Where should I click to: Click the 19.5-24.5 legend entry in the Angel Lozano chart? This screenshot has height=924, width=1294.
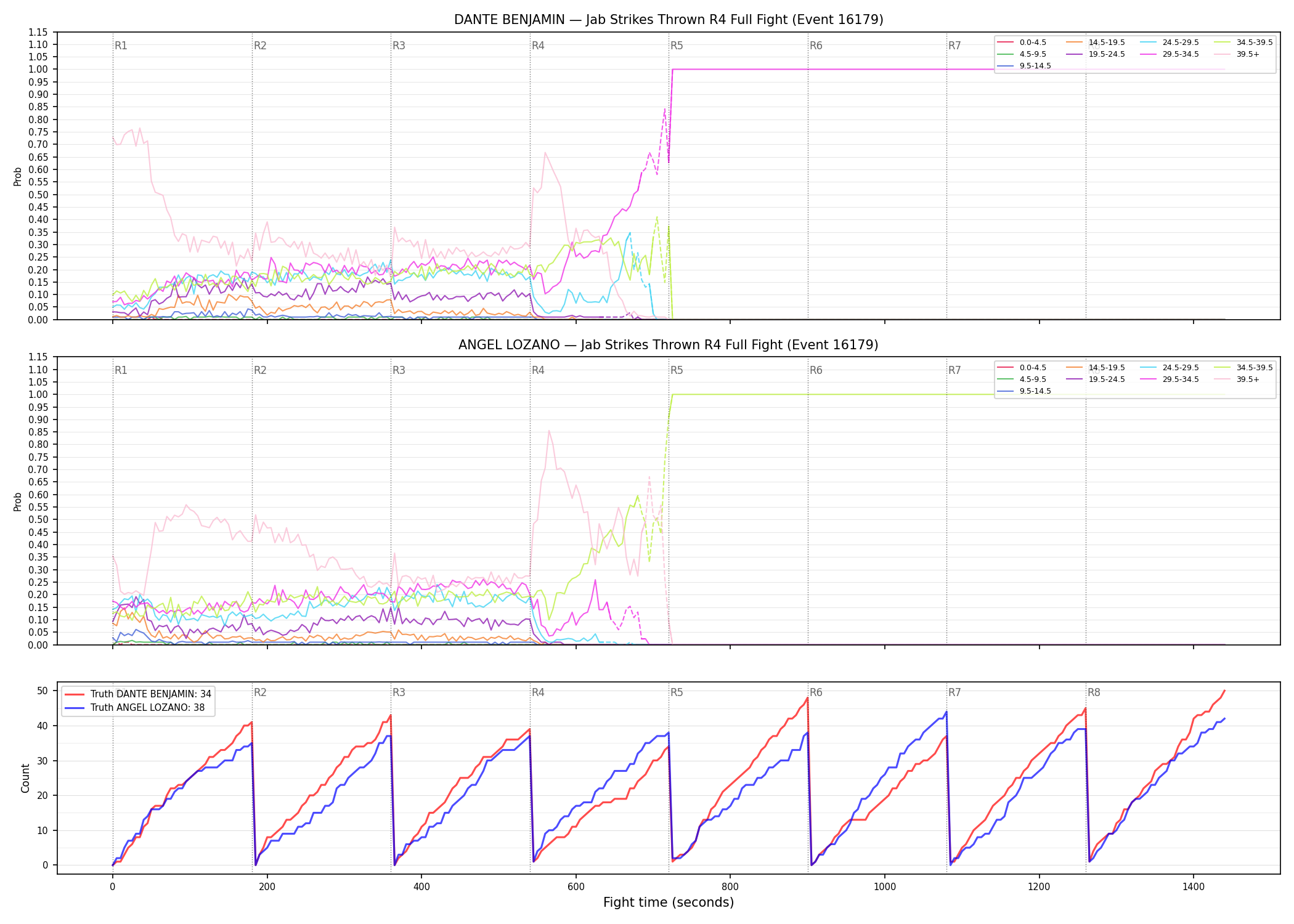[x=1096, y=379]
